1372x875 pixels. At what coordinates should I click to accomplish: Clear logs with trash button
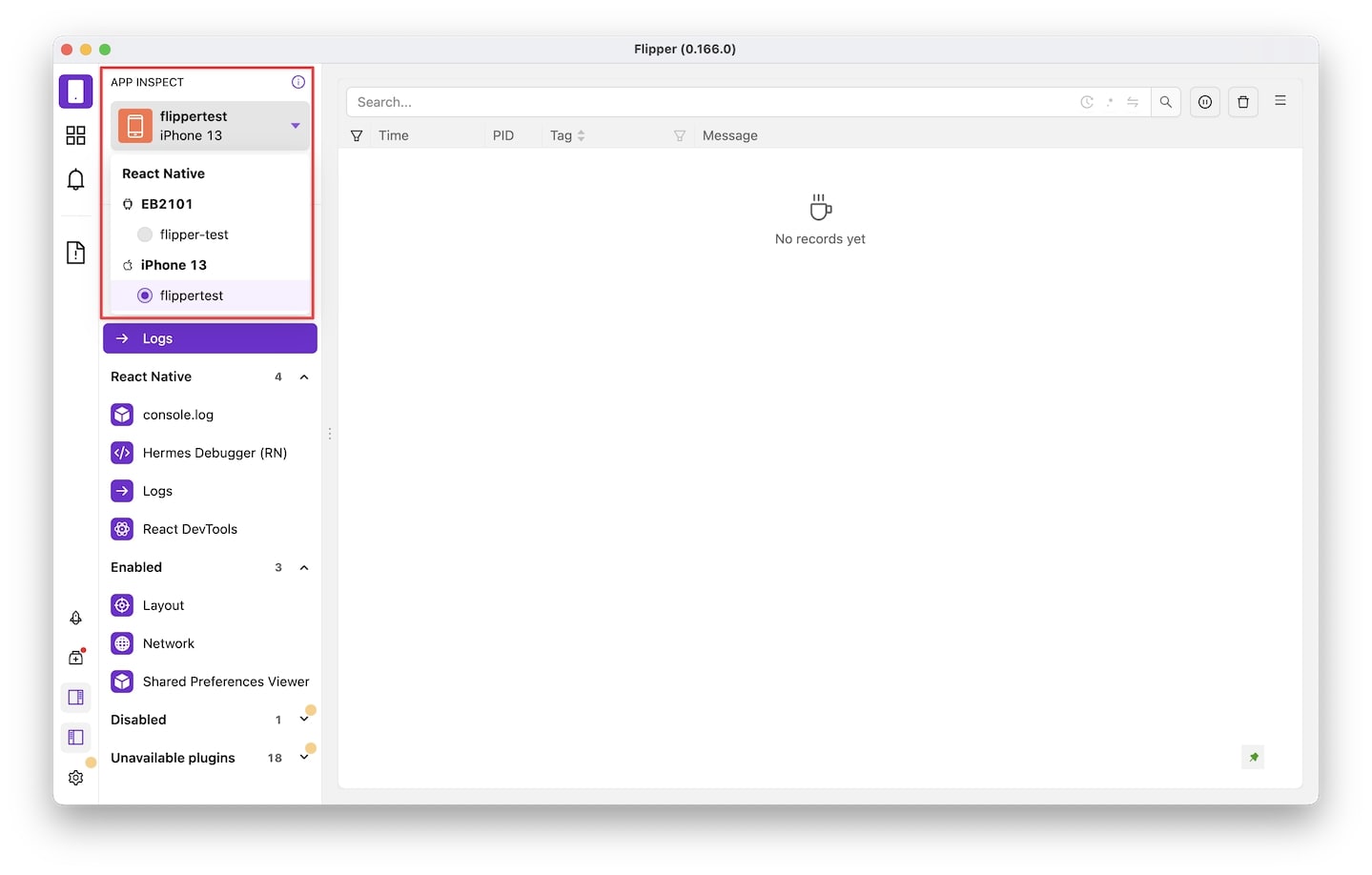coord(1243,102)
